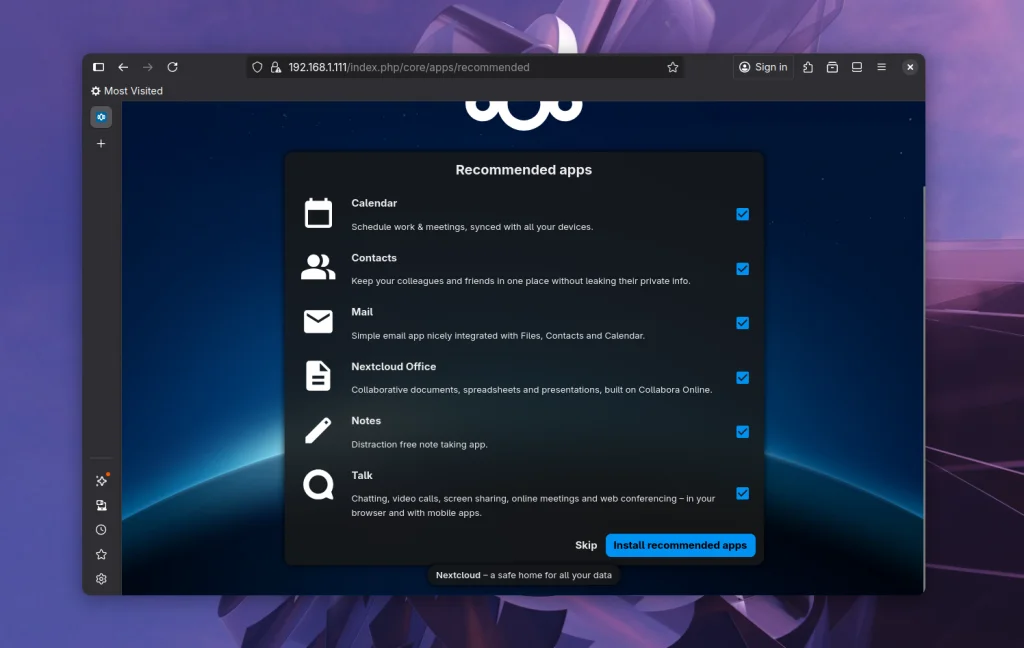Uncheck the Calendar checkbox
The image size is (1024, 648).
click(x=742, y=214)
